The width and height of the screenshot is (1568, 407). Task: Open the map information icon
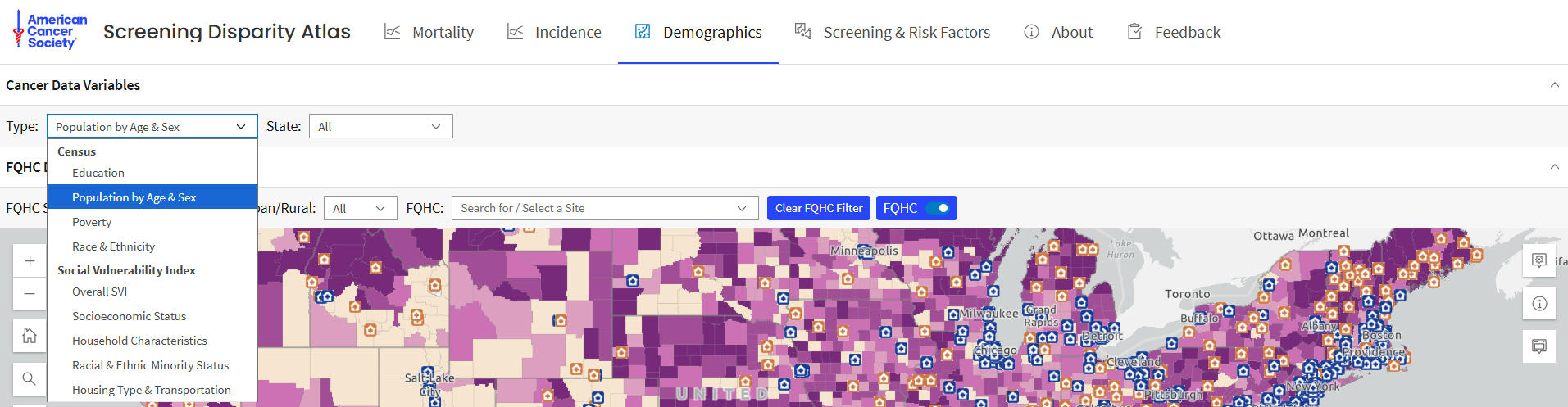point(1539,303)
